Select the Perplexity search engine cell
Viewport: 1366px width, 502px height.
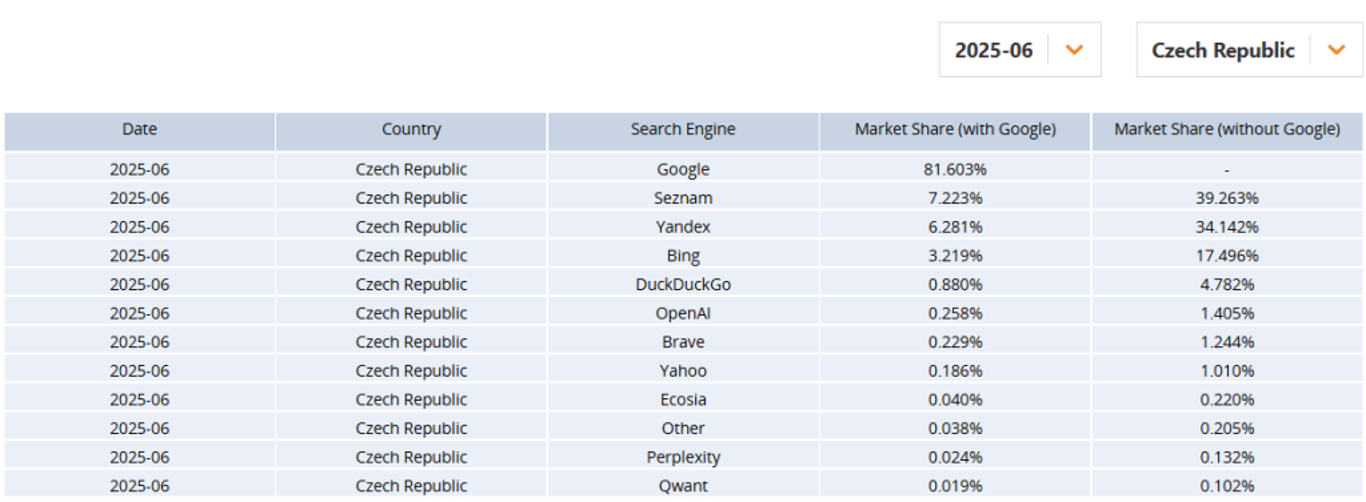pos(683,457)
